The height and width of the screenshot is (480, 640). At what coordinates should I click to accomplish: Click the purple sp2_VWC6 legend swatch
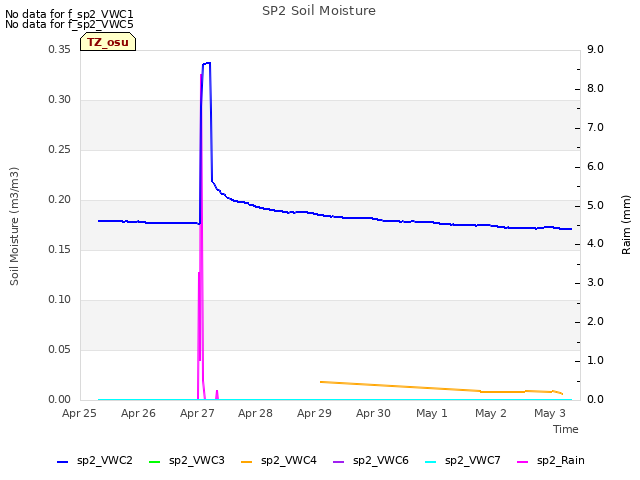339,462
